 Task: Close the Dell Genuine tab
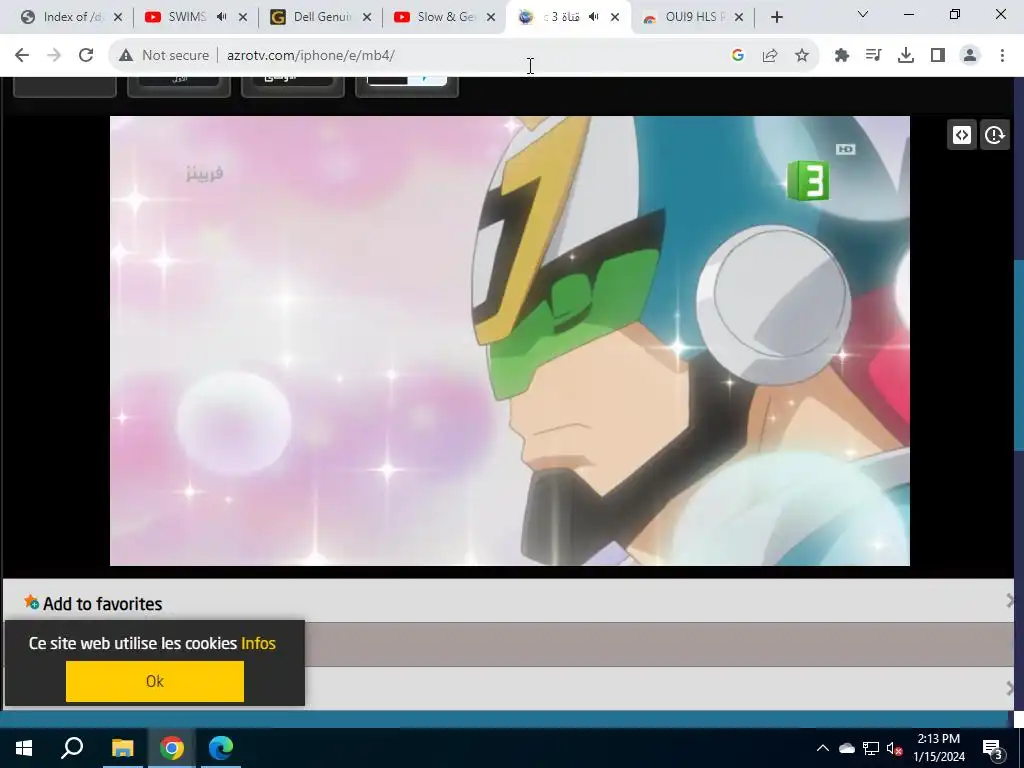[367, 17]
